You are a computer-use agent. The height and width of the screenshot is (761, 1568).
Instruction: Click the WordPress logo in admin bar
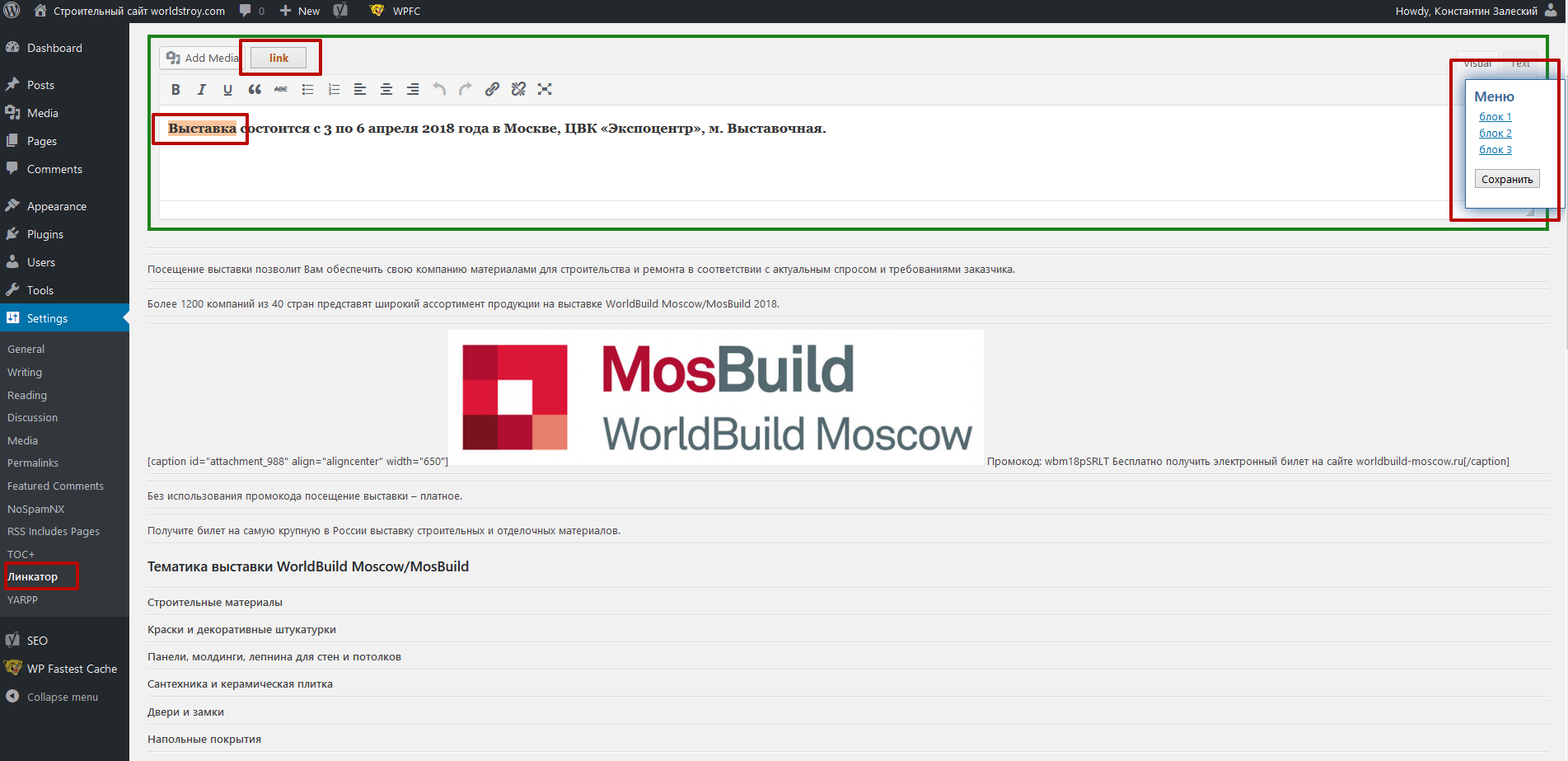click(12, 11)
